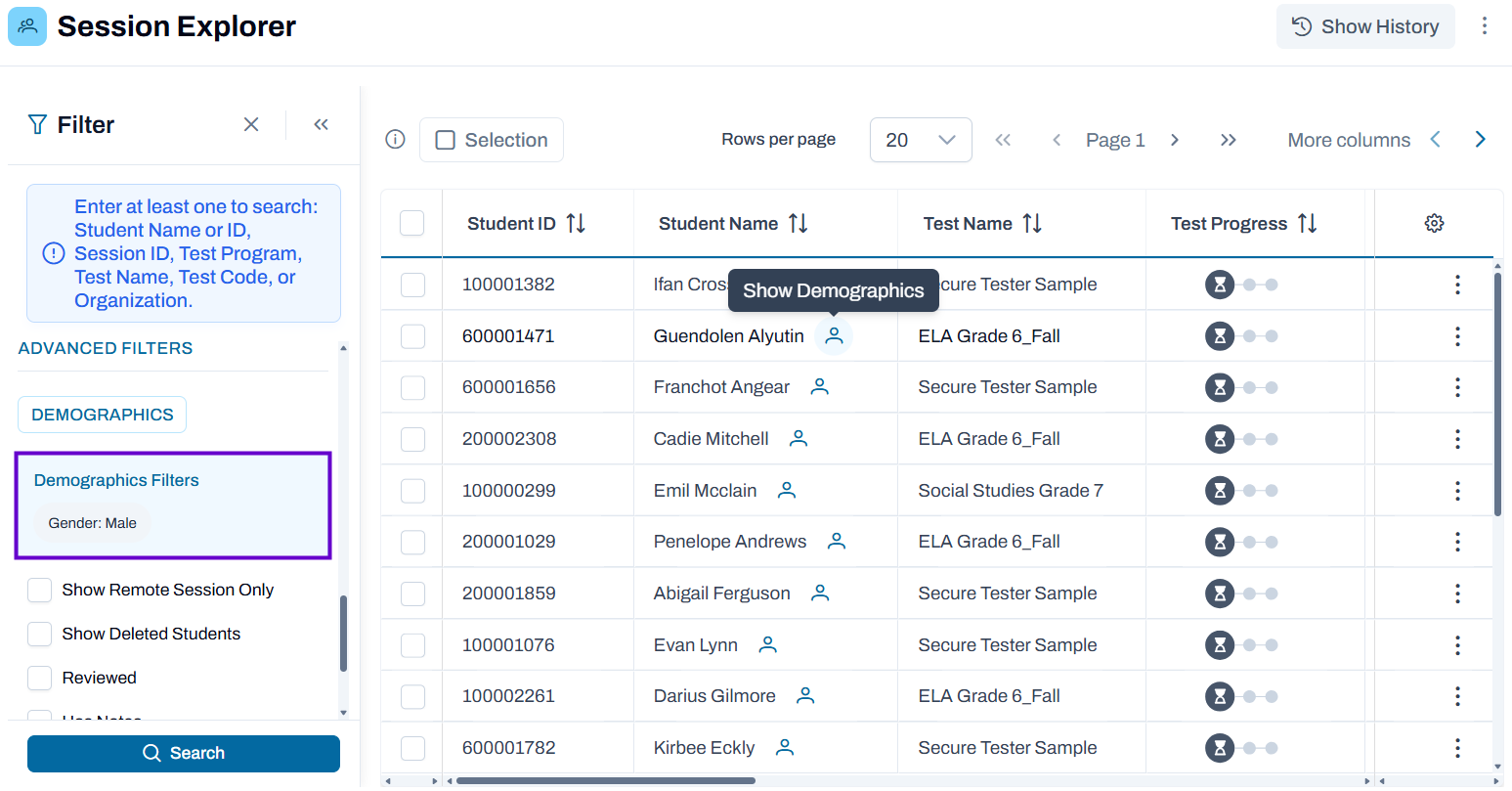The image size is (1512, 791).
Task: Click the Show History button
Action: pyautogui.click(x=1365, y=26)
